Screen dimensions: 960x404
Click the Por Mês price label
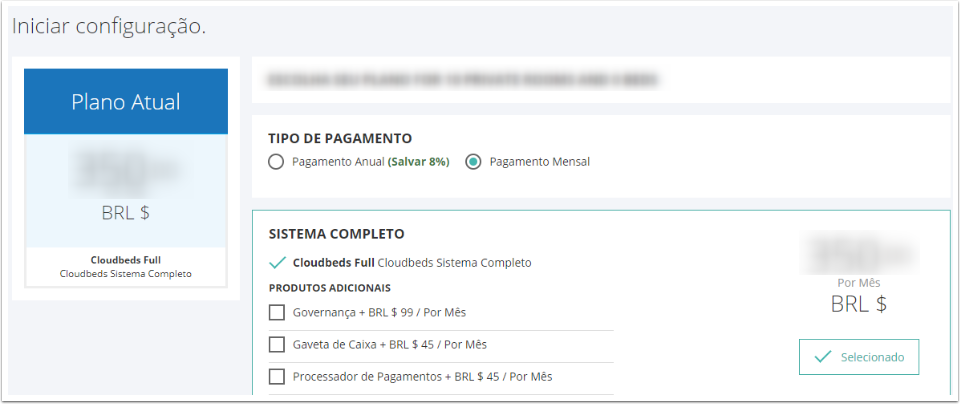pos(858,283)
